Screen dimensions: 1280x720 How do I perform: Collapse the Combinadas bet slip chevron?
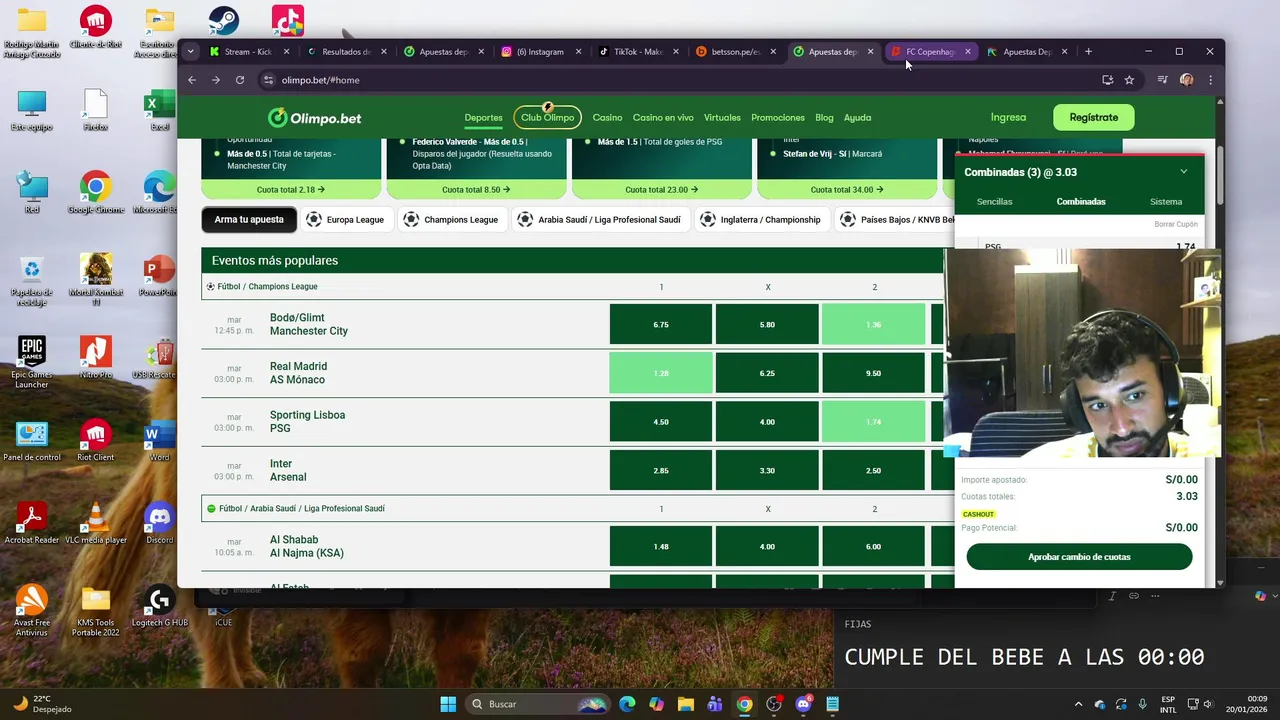[x=1184, y=172]
